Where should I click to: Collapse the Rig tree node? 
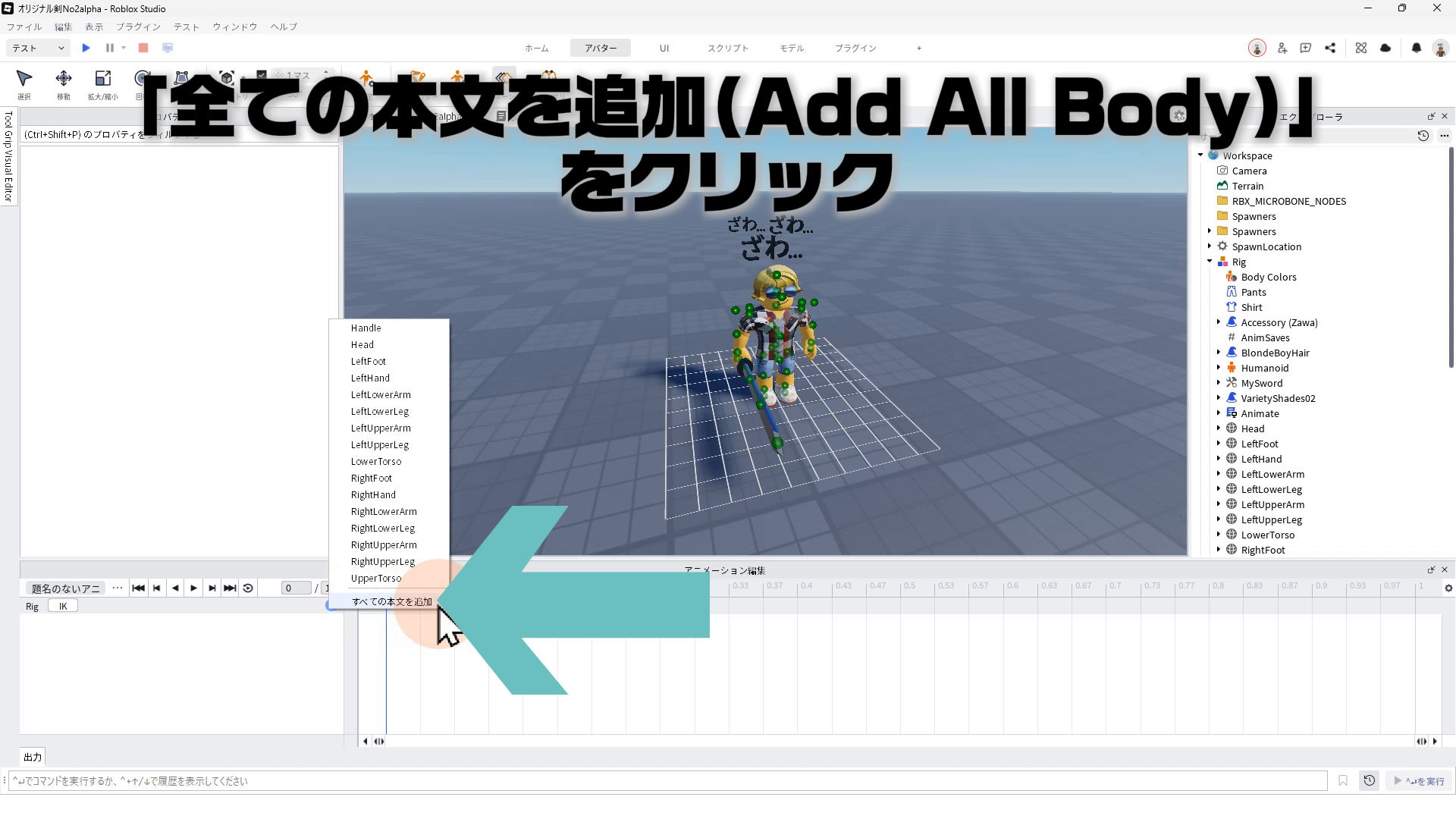[1210, 262]
